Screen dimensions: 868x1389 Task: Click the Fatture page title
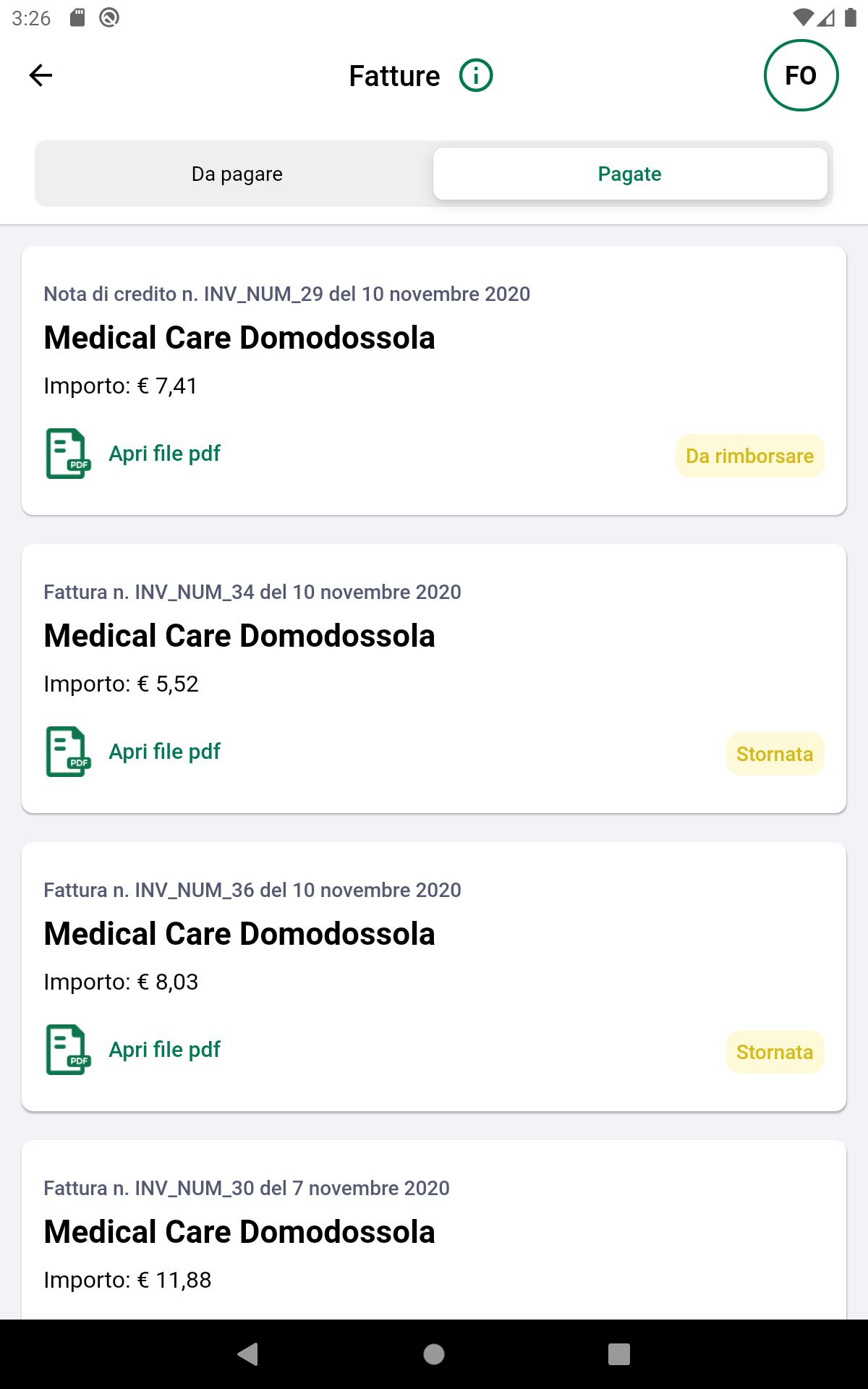point(394,76)
